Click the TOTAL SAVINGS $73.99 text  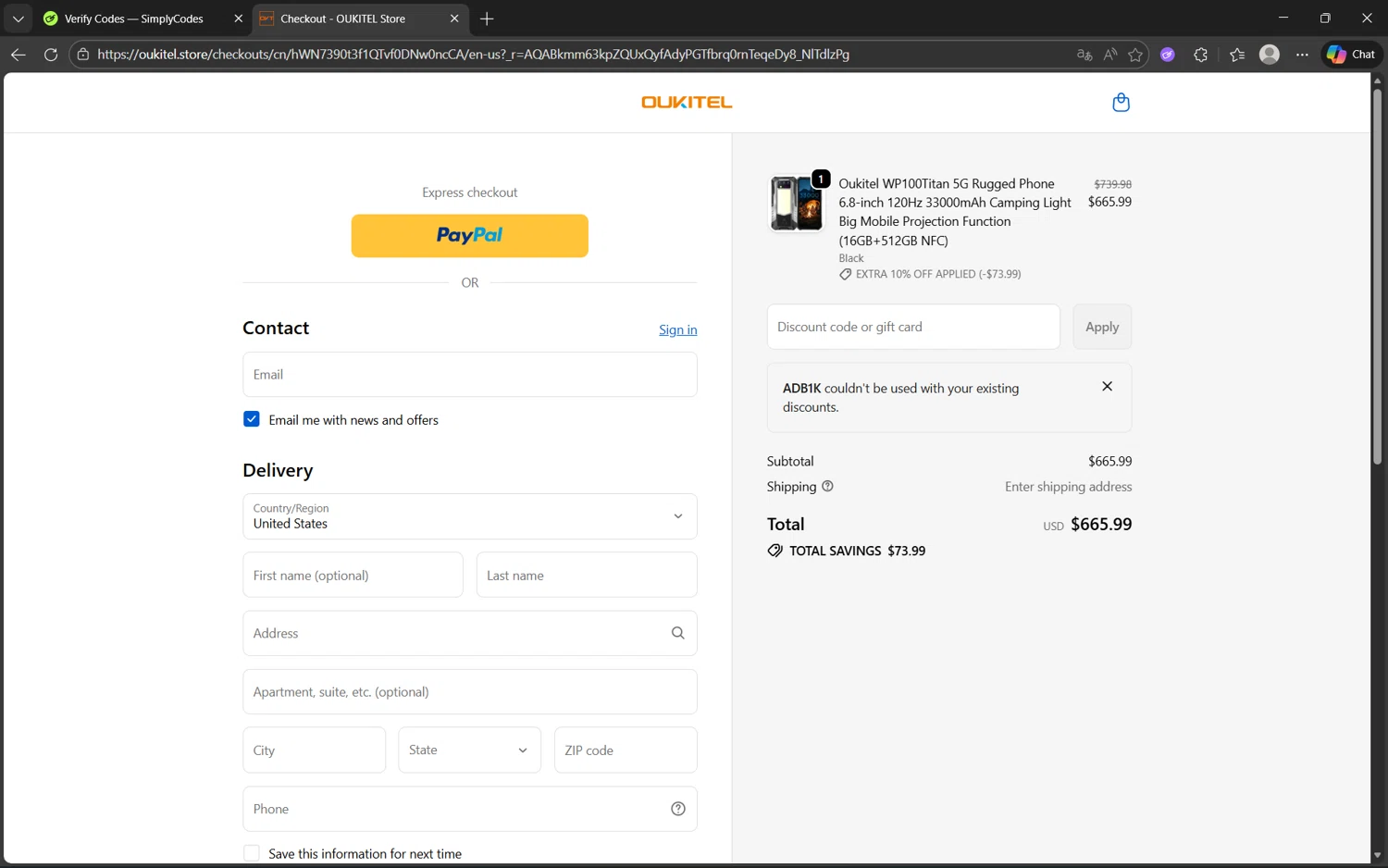[x=857, y=551]
